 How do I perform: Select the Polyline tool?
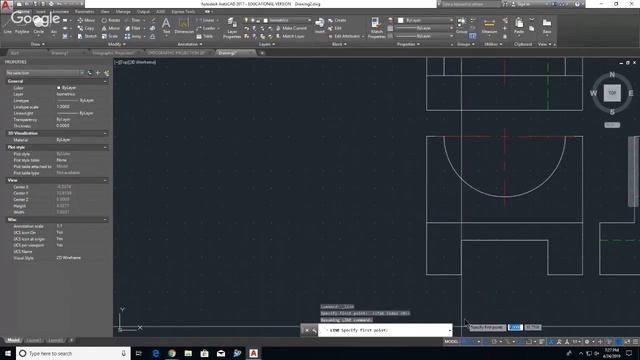(22, 26)
